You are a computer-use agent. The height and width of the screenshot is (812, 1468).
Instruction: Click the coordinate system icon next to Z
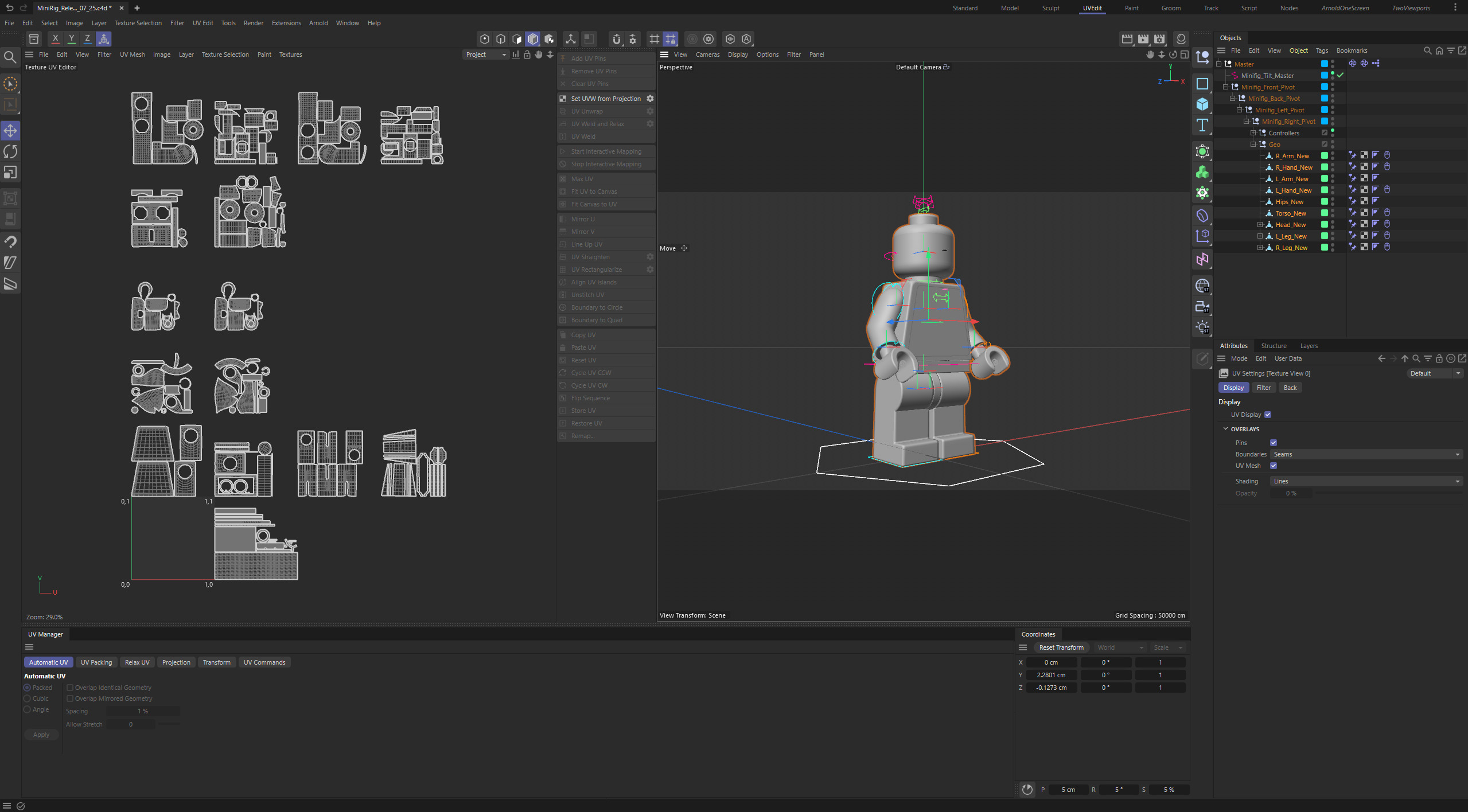(104, 38)
